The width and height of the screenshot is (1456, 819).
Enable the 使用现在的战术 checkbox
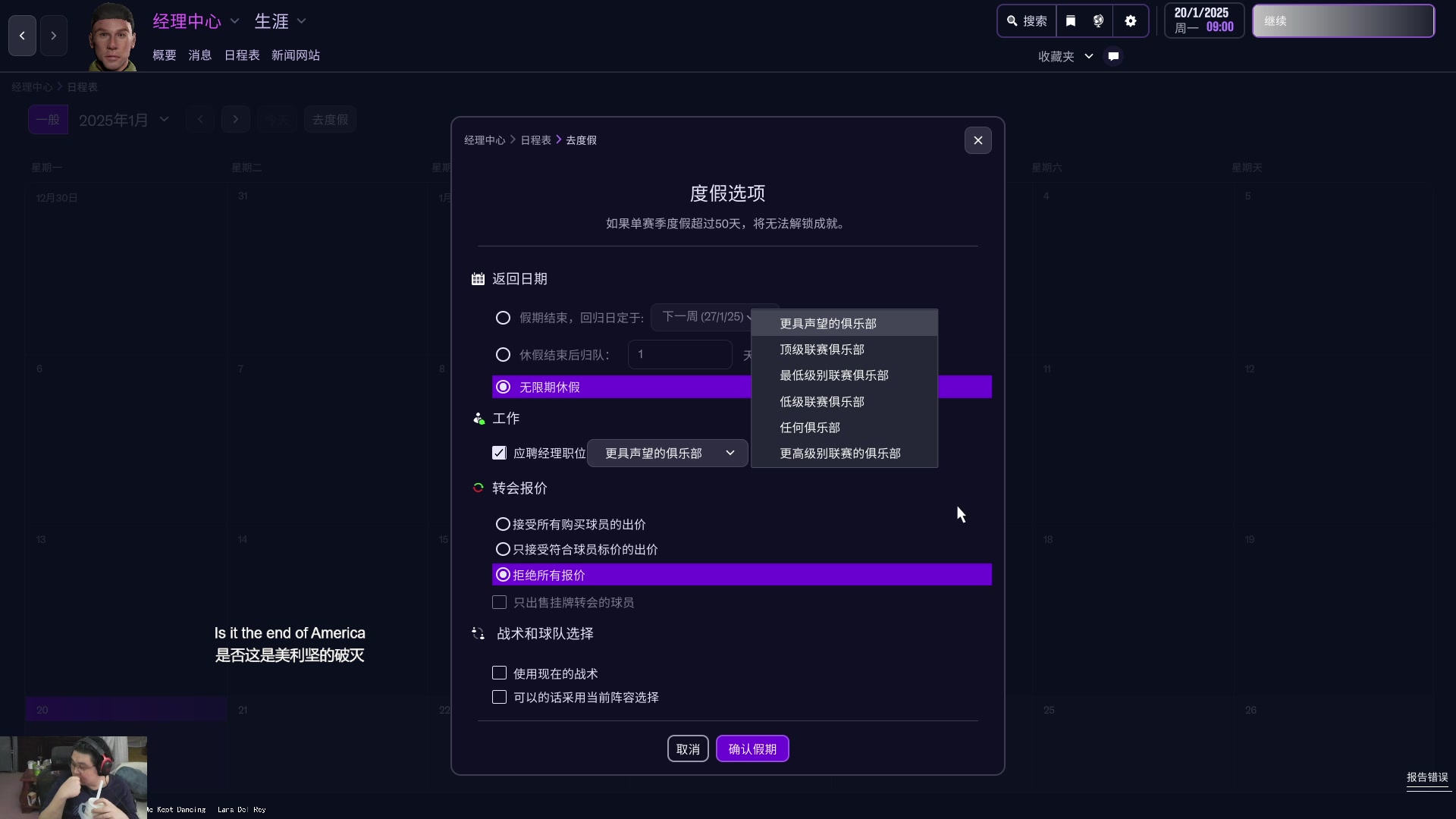[500, 673]
